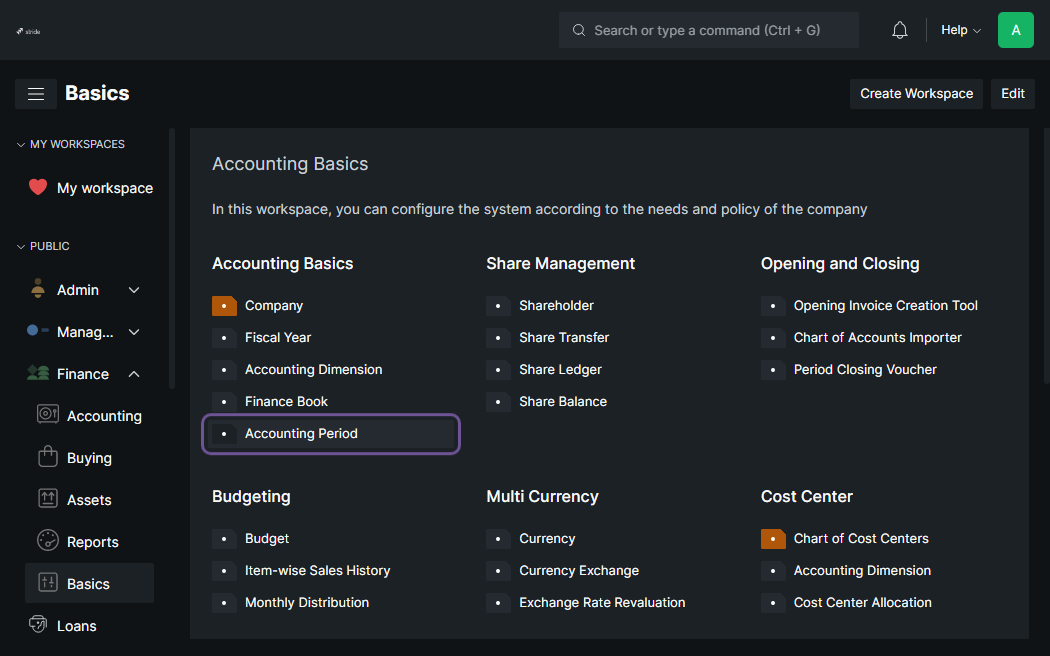Click the Loans icon in sidebar
The height and width of the screenshot is (656, 1050).
click(x=38, y=625)
